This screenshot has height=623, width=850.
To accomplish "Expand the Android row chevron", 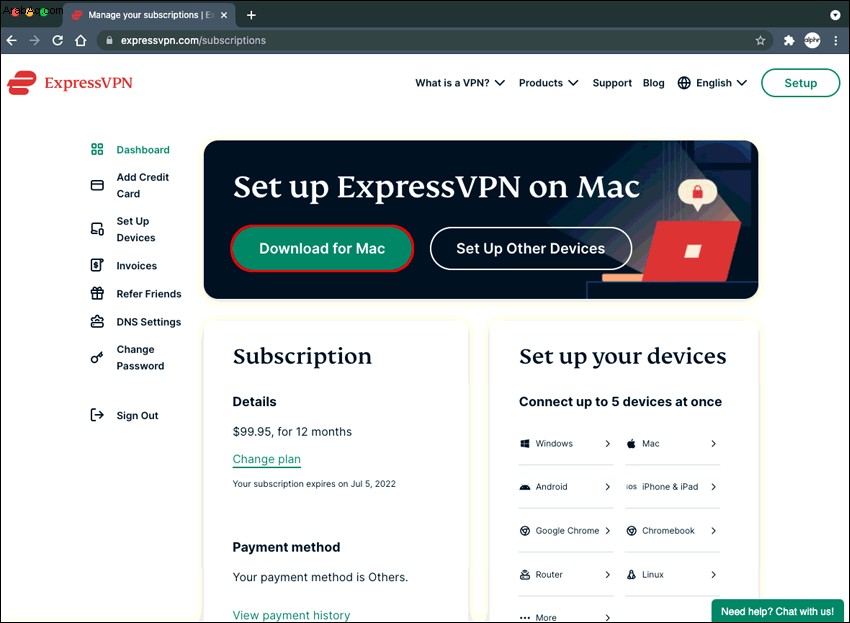I will pyautogui.click(x=607, y=487).
